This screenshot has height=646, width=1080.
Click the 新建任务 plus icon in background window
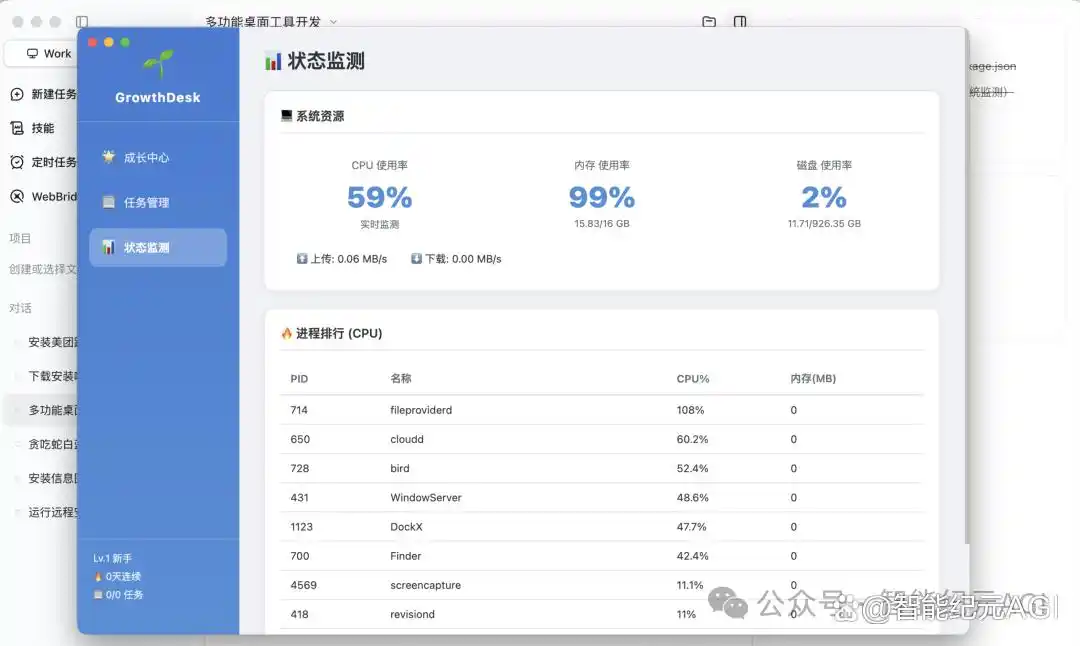[17, 94]
